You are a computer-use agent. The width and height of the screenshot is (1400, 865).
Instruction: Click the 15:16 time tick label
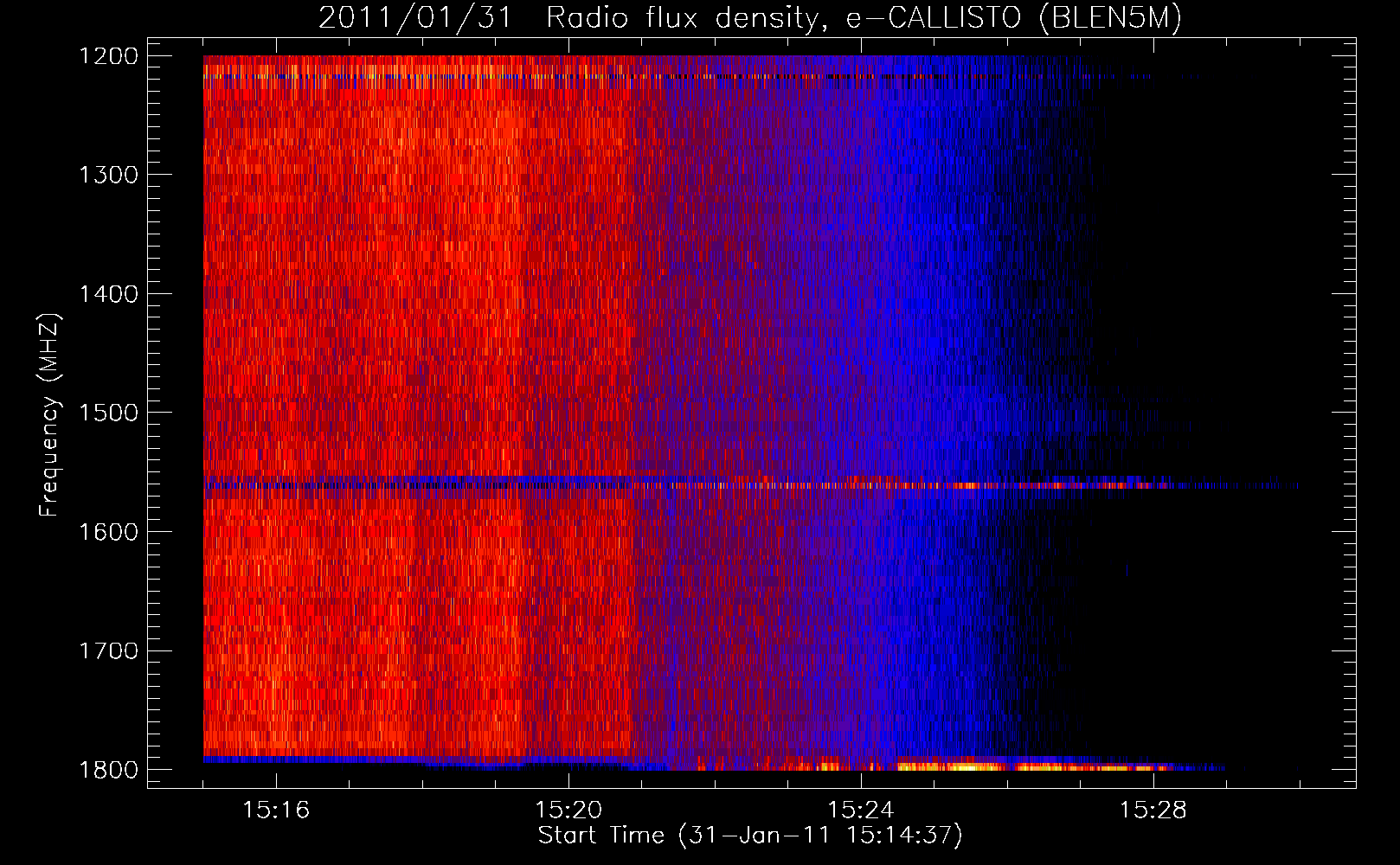tap(276, 810)
